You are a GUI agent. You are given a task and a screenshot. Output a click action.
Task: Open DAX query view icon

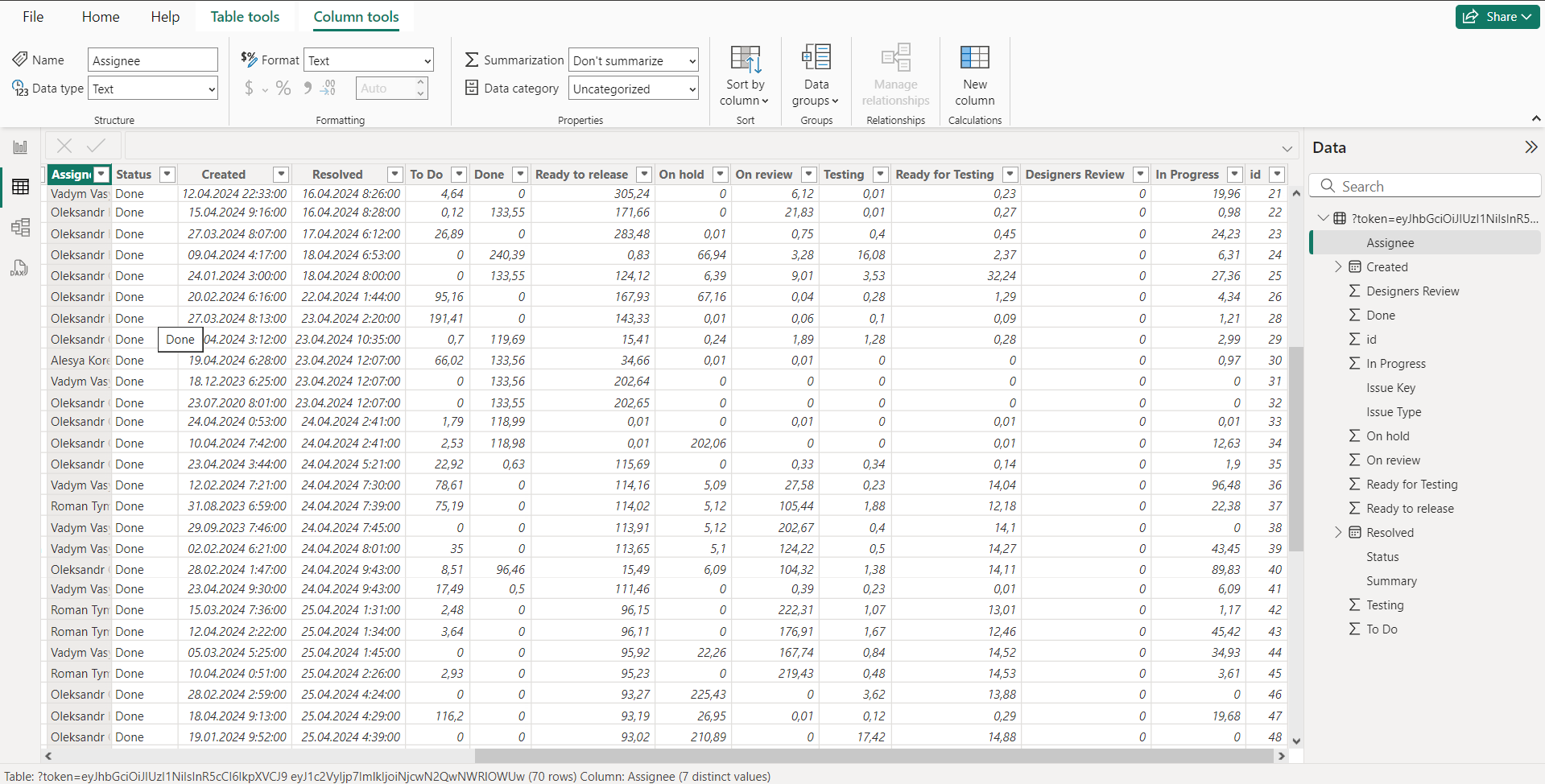coord(20,268)
